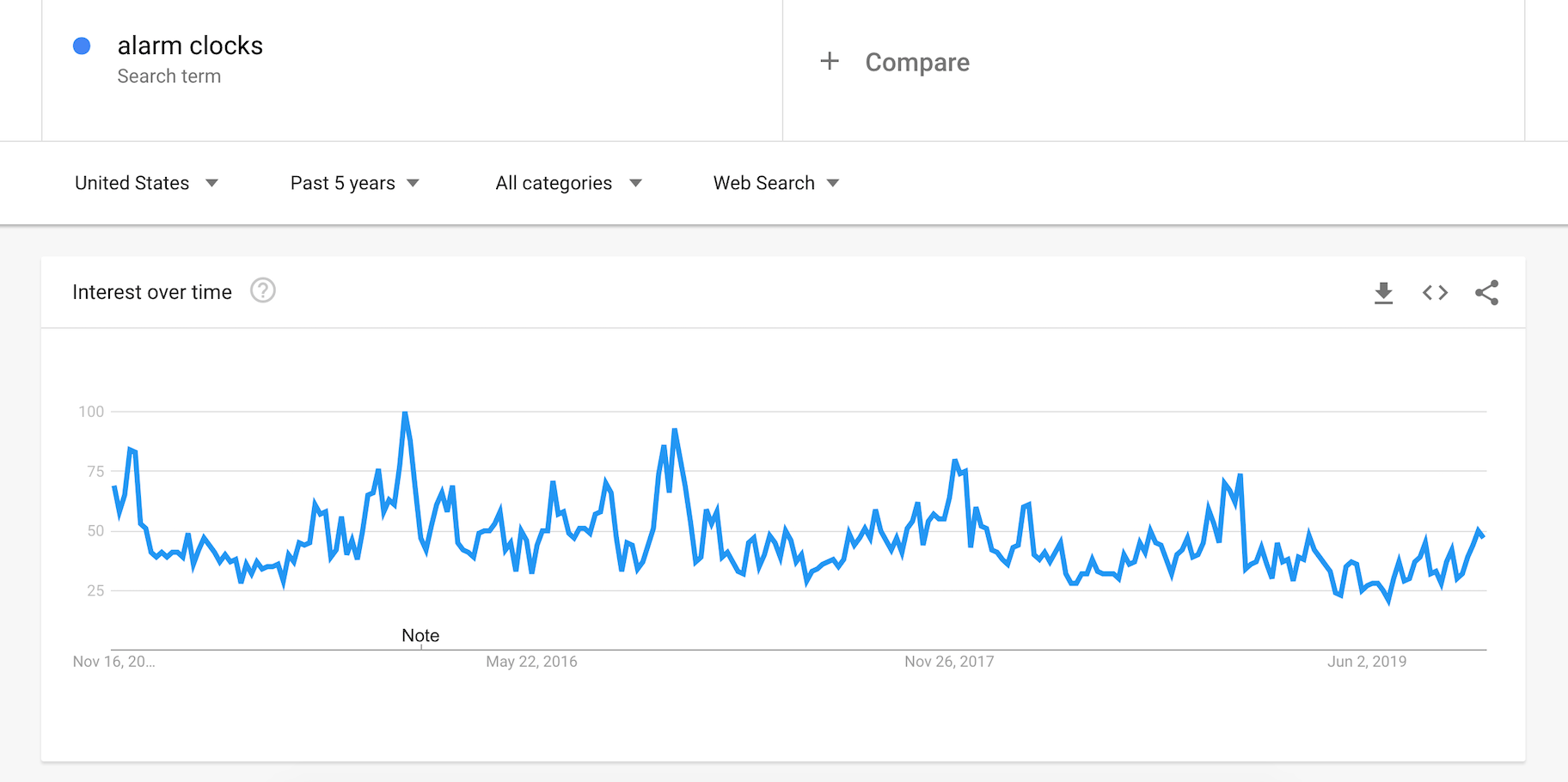Click the Search term subtitle text
The image size is (1568, 782).
[x=169, y=76]
